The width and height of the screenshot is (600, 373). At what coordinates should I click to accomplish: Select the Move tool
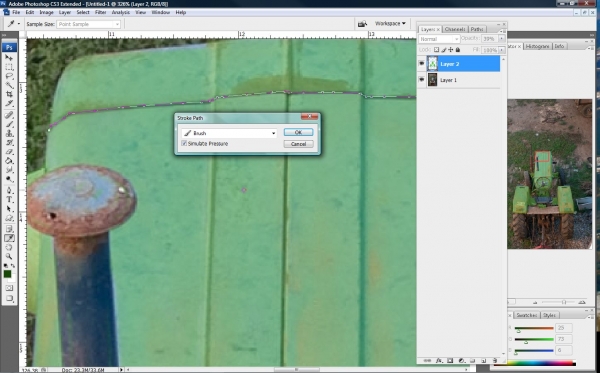tap(9, 58)
